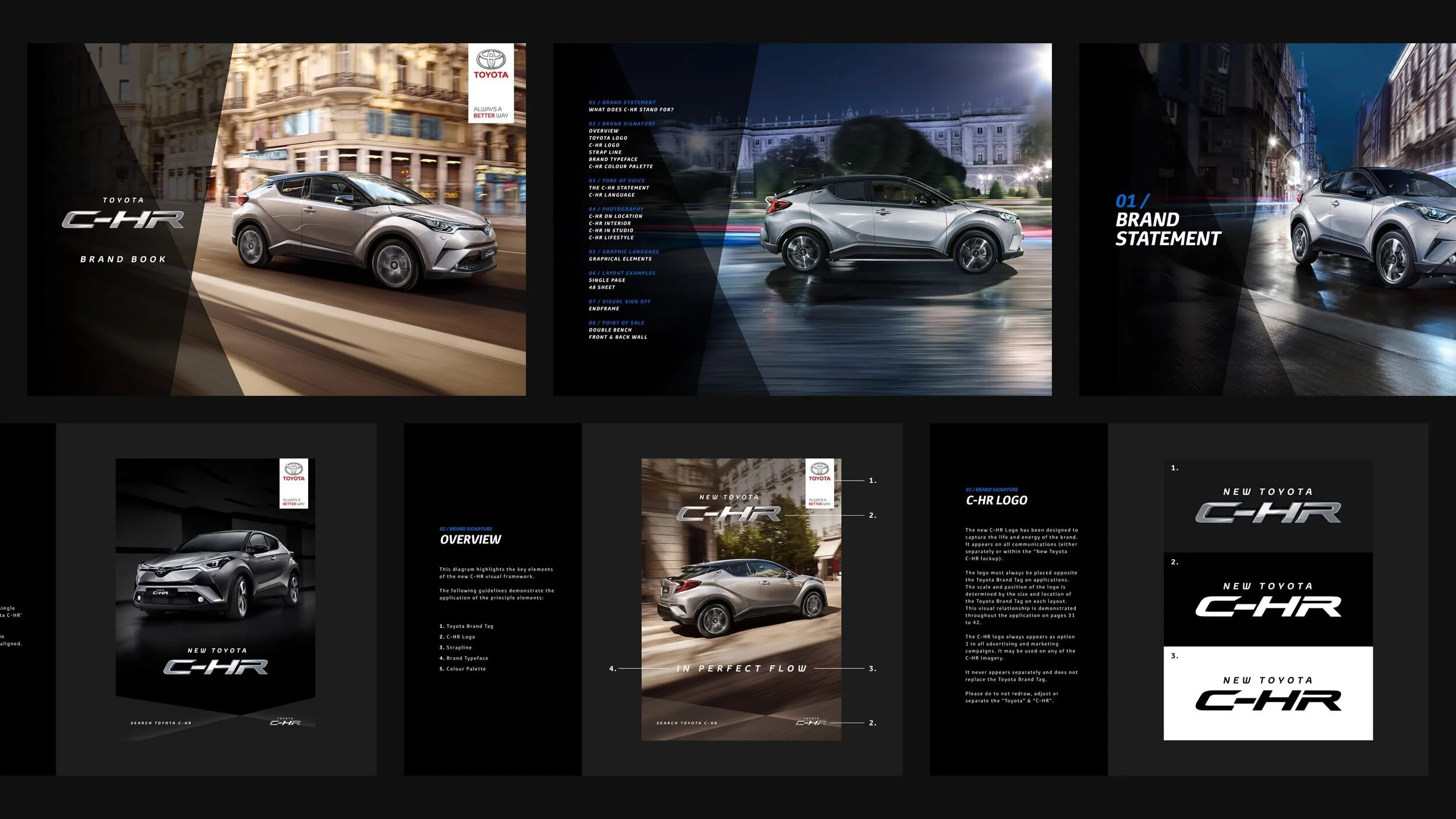1456x819 pixels.
Task: Click the 'BRAND BOOK' title text
Action: pyautogui.click(x=123, y=259)
